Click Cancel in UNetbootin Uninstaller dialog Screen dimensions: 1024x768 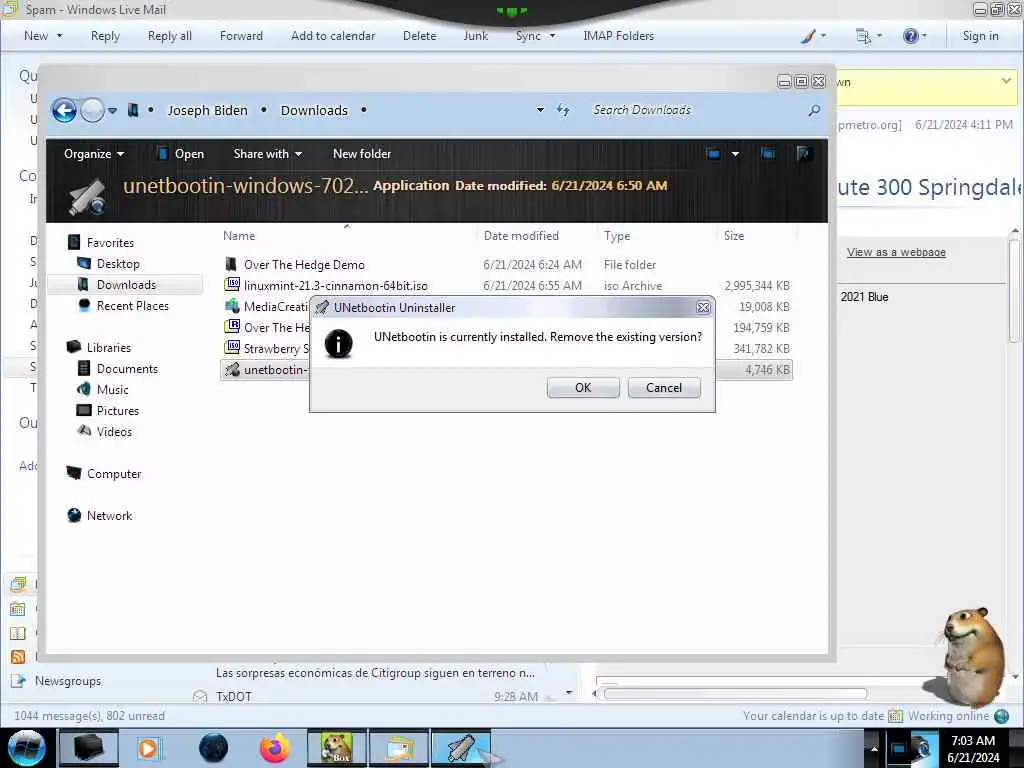[x=664, y=387]
